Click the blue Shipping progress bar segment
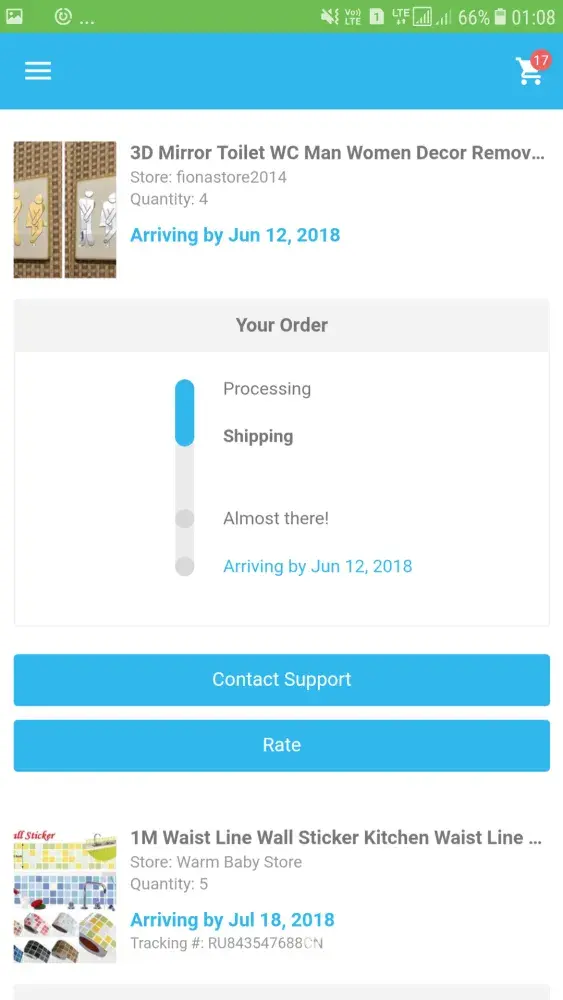 pyautogui.click(x=184, y=413)
